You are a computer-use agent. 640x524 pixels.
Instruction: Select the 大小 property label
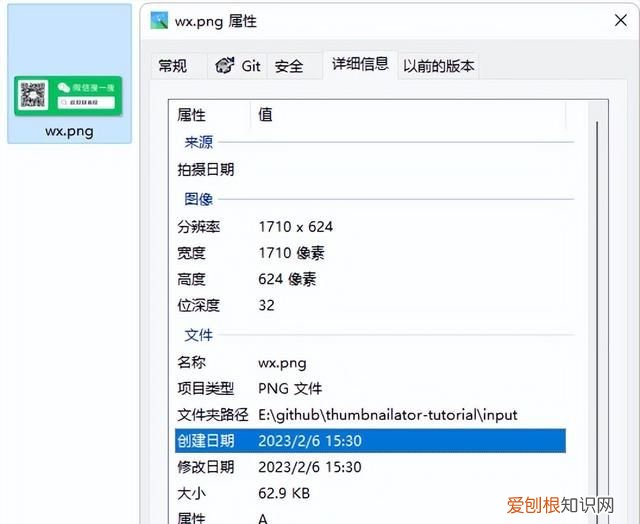tap(191, 493)
